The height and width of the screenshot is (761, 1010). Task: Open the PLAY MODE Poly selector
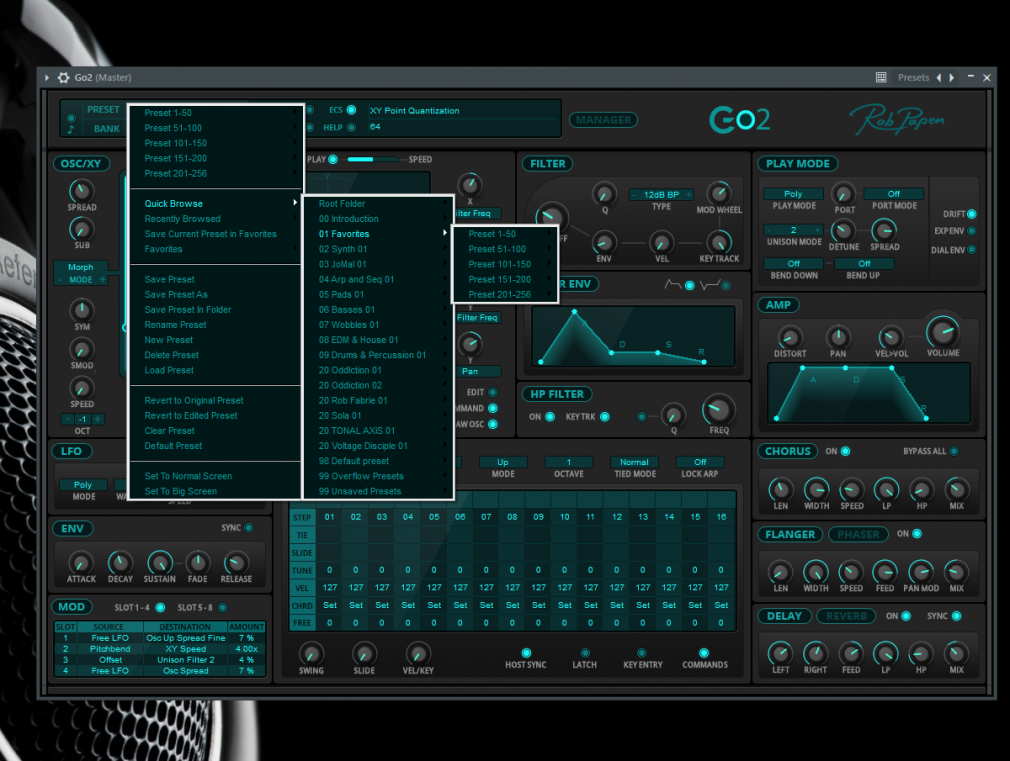pos(794,194)
